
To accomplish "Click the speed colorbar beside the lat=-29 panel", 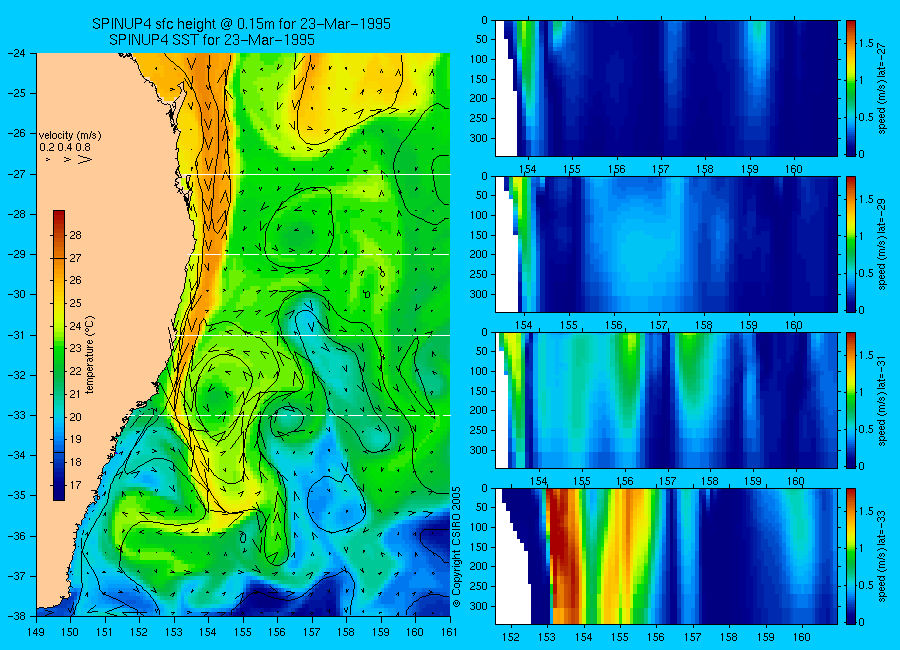I will pos(851,244).
